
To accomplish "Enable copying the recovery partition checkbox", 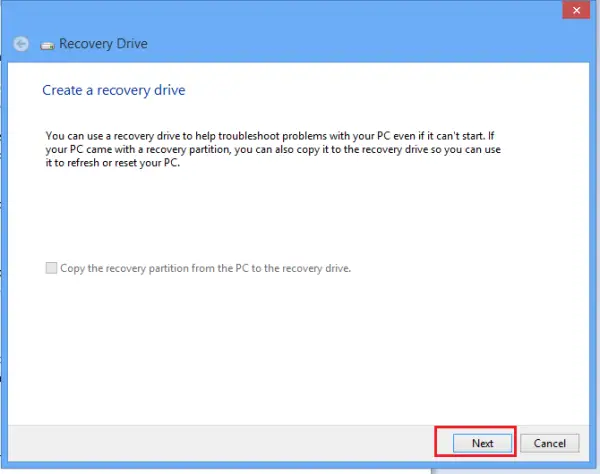I will pyautogui.click(x=51, y=268).
